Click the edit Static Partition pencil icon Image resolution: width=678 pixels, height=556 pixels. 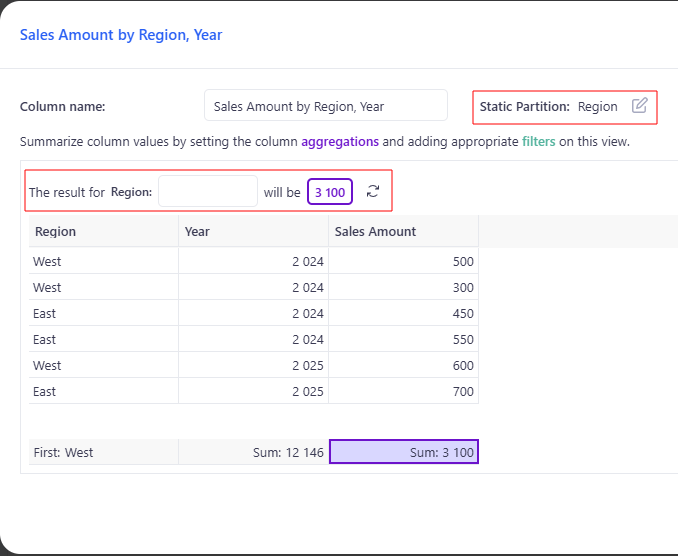640,106
